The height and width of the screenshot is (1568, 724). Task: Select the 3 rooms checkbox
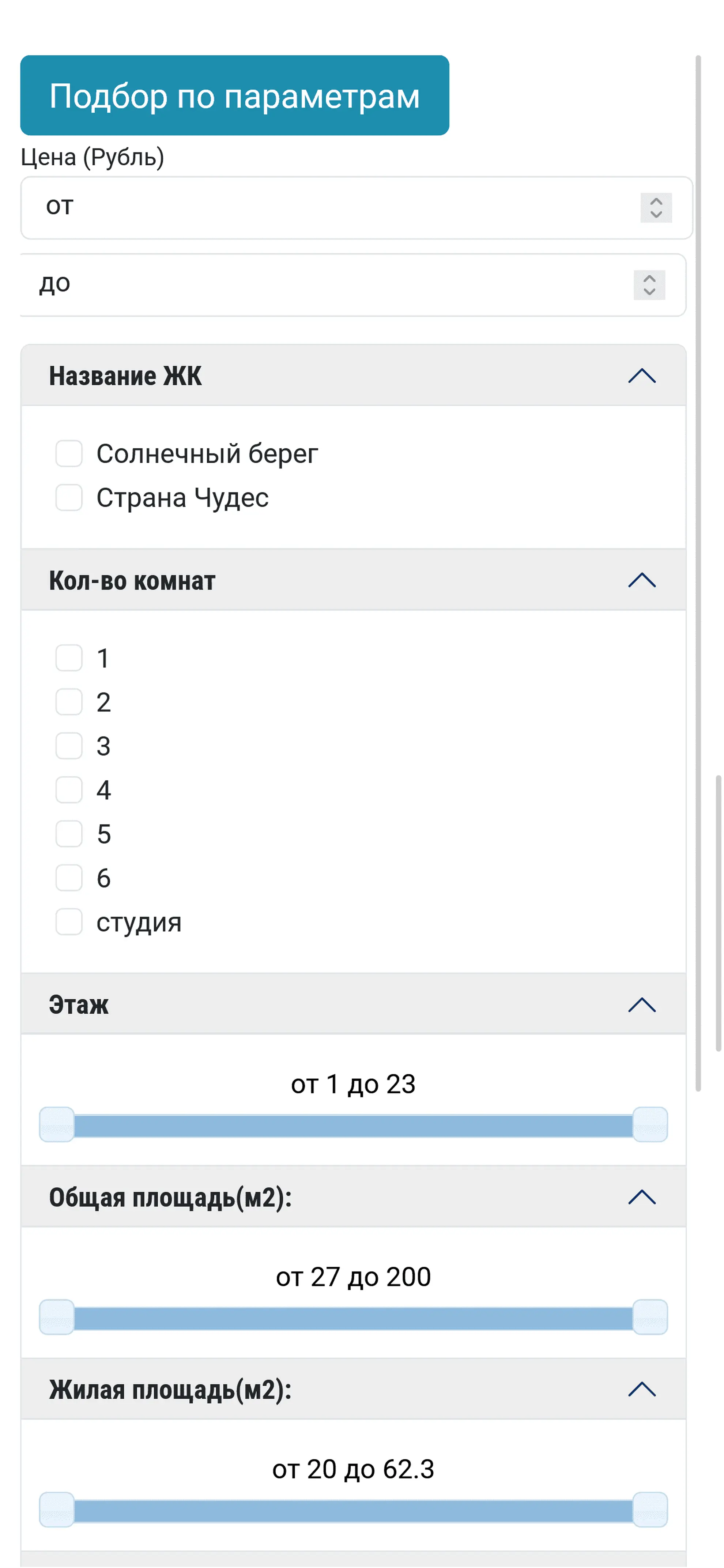point(69,746)
